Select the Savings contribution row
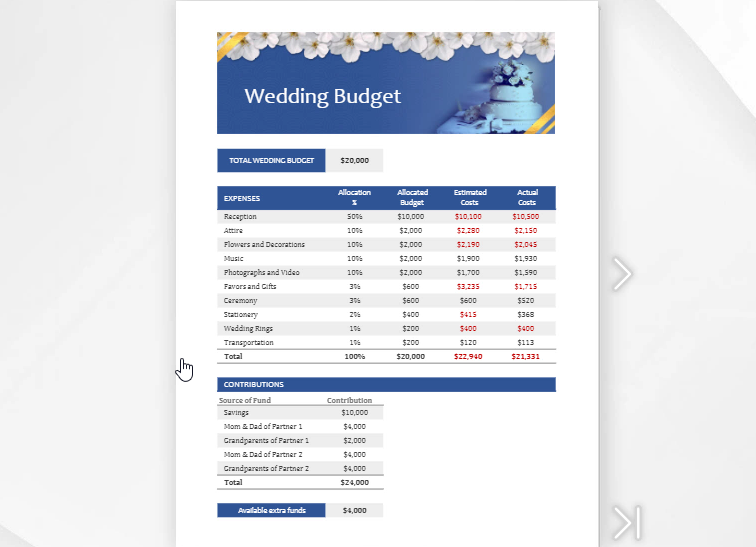 tap(237, 412)
